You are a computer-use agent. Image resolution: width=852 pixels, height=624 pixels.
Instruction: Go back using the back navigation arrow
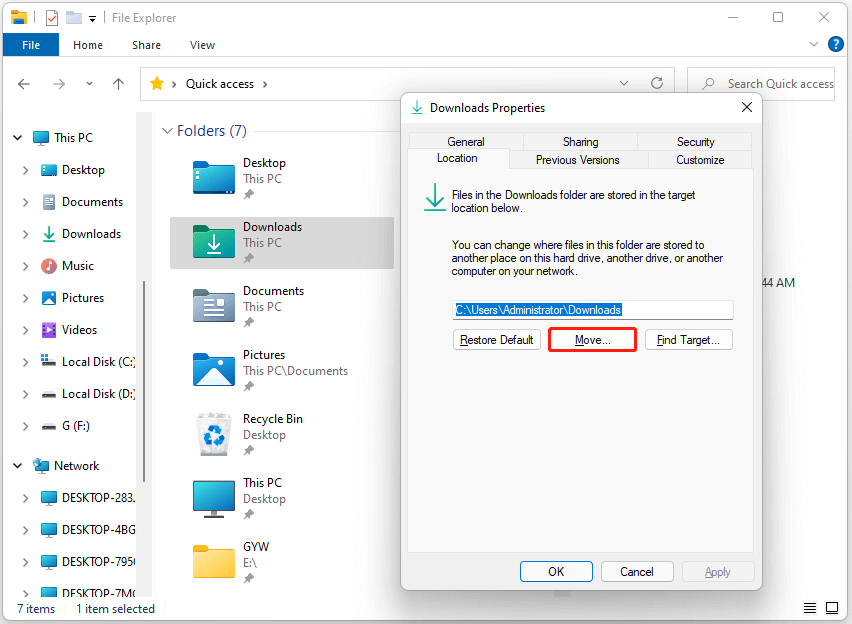tap(24, 84)
